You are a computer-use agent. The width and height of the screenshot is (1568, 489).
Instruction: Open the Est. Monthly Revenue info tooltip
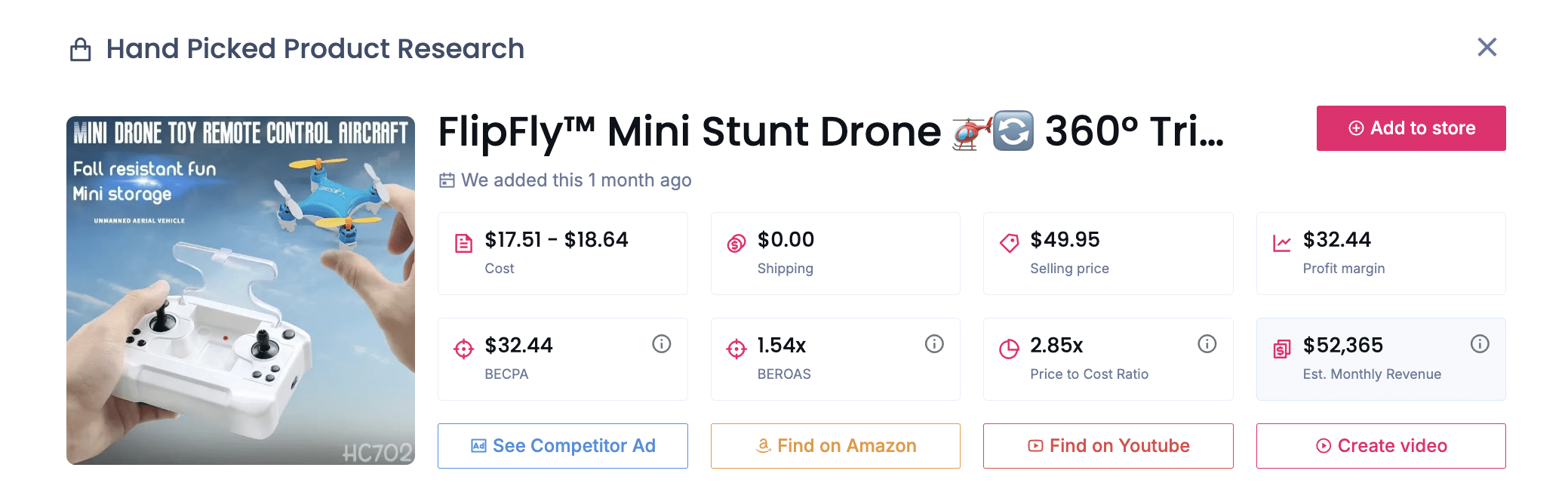1479,343
